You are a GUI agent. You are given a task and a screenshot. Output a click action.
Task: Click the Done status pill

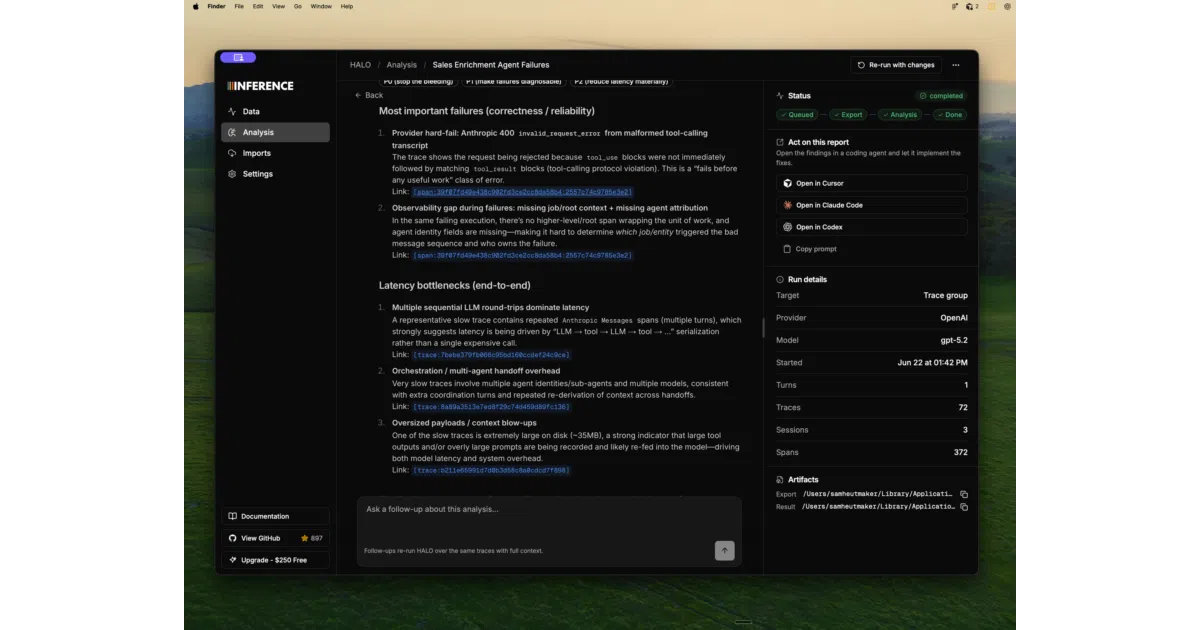pos(949,115)
